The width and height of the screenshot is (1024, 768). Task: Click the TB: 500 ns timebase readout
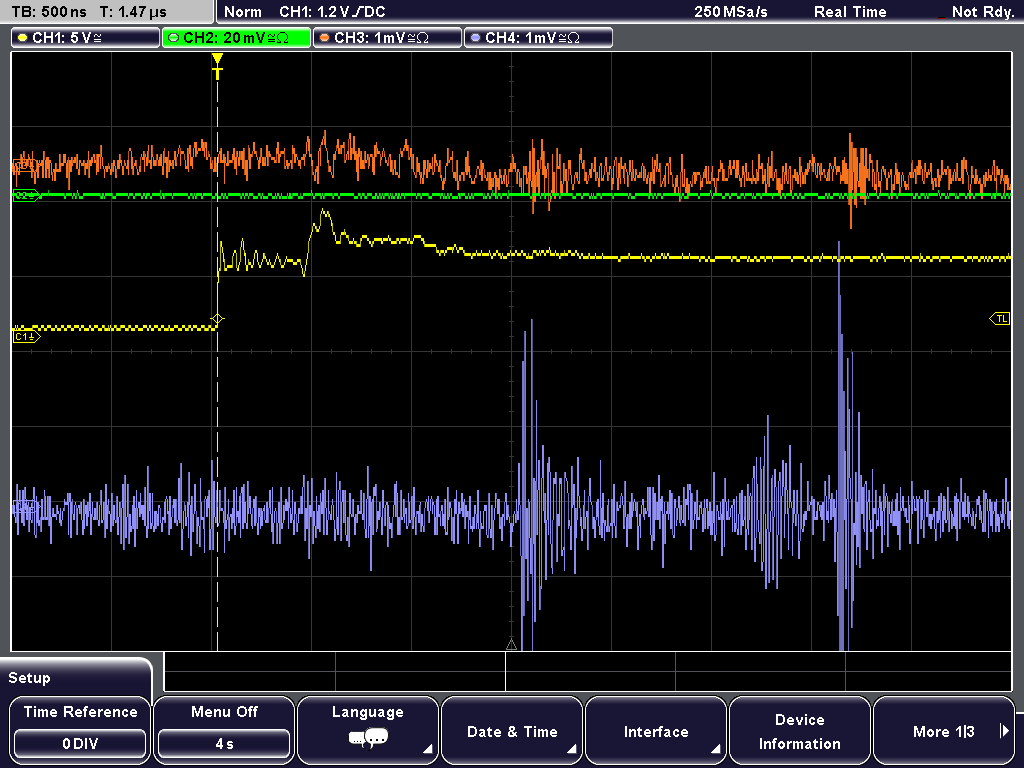49,12
